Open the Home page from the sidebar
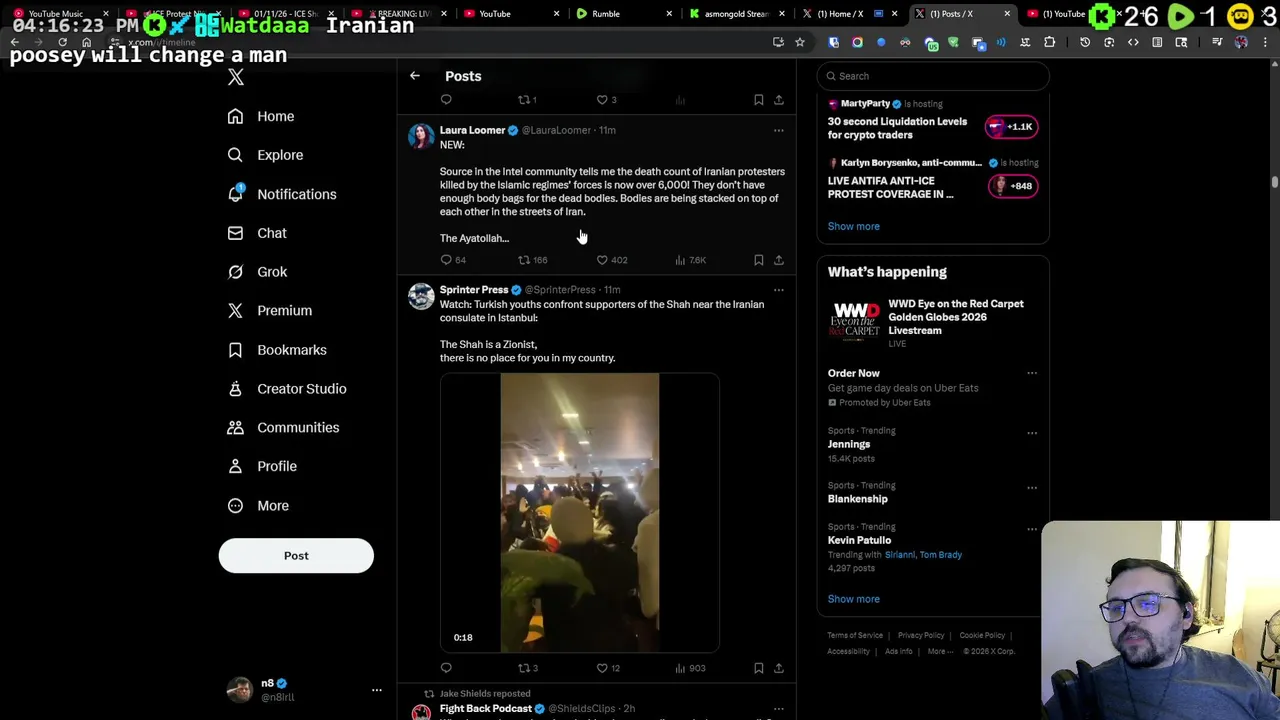 pyautogui.click(x=261, y=116)
